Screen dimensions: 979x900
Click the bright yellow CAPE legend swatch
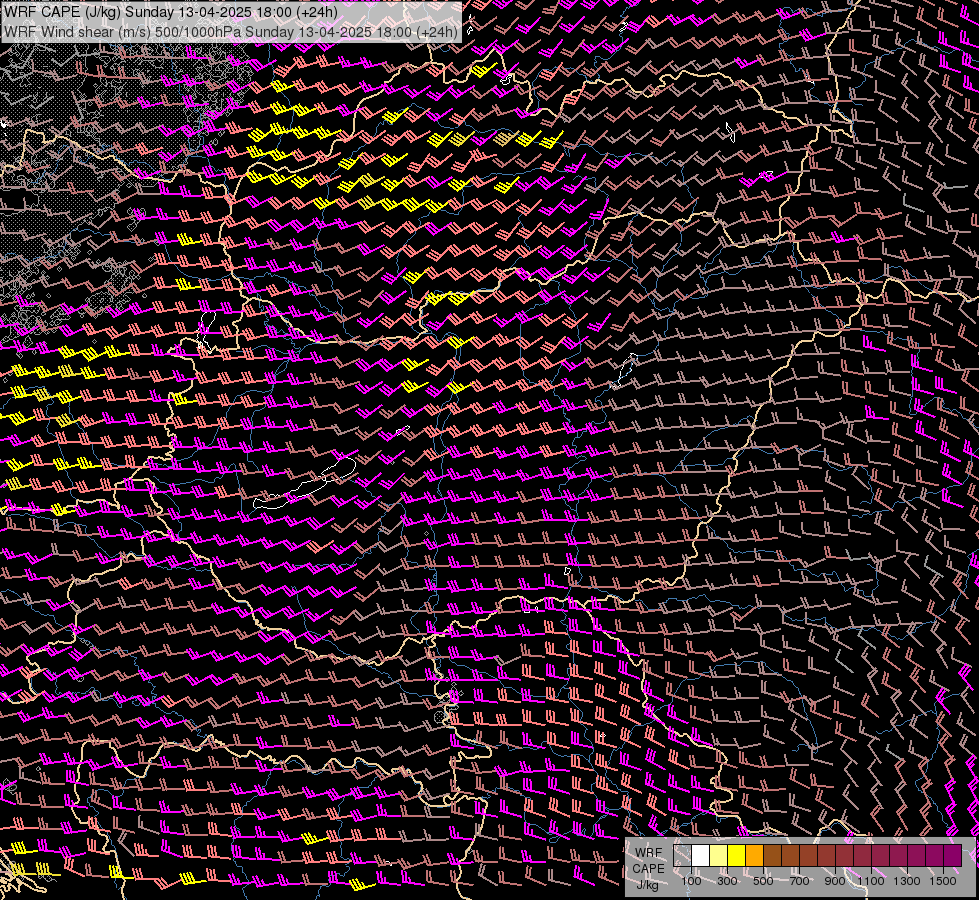[x=737, y=856]
